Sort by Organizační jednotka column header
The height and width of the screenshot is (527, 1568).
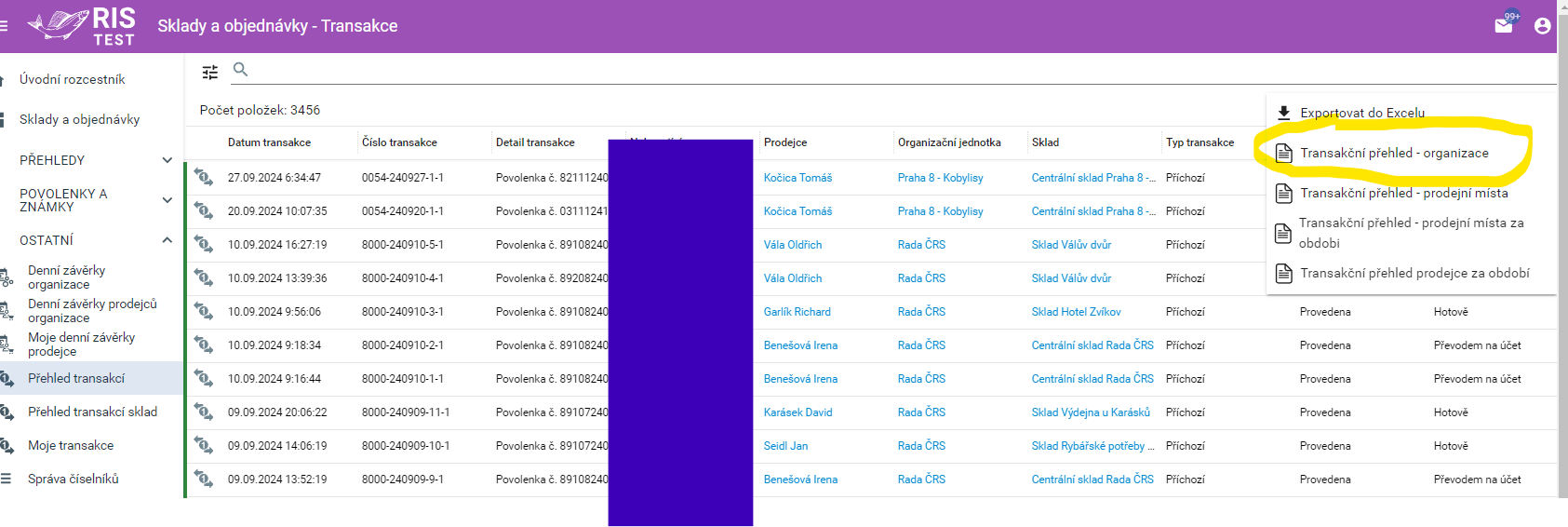point(949,142)
